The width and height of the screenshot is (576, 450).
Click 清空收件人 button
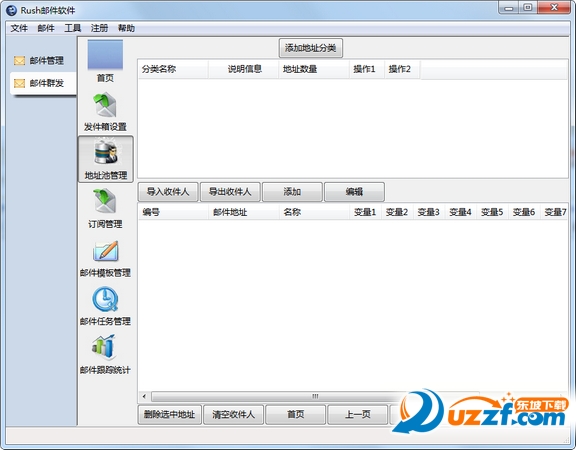point(233,415)
